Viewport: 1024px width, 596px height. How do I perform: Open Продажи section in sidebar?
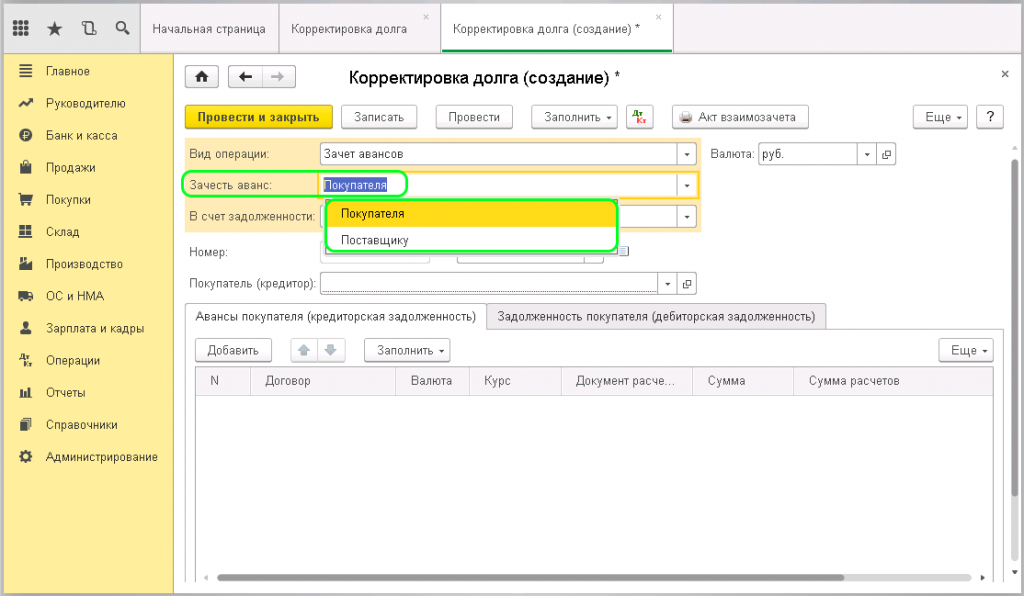pyautogui.click(x=70, y=167)
